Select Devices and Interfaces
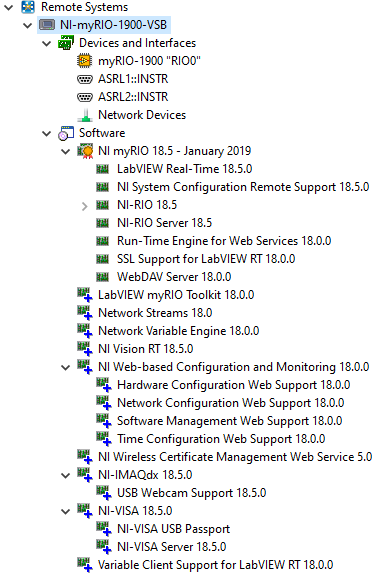The width and height of the screenshot is (384, 576). [137, 43]
